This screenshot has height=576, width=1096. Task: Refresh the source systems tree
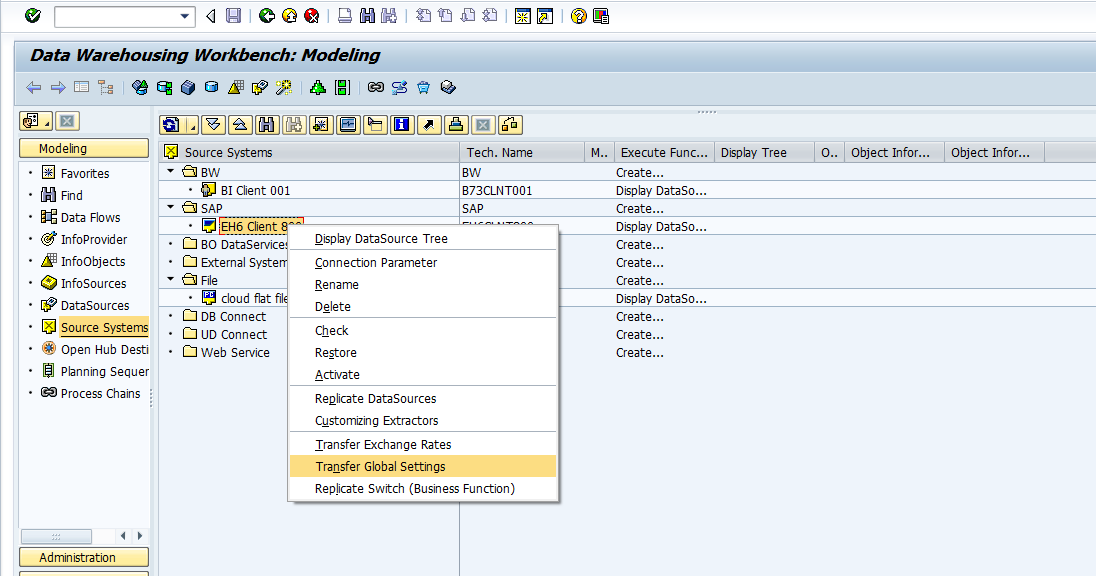coord(168,124)
